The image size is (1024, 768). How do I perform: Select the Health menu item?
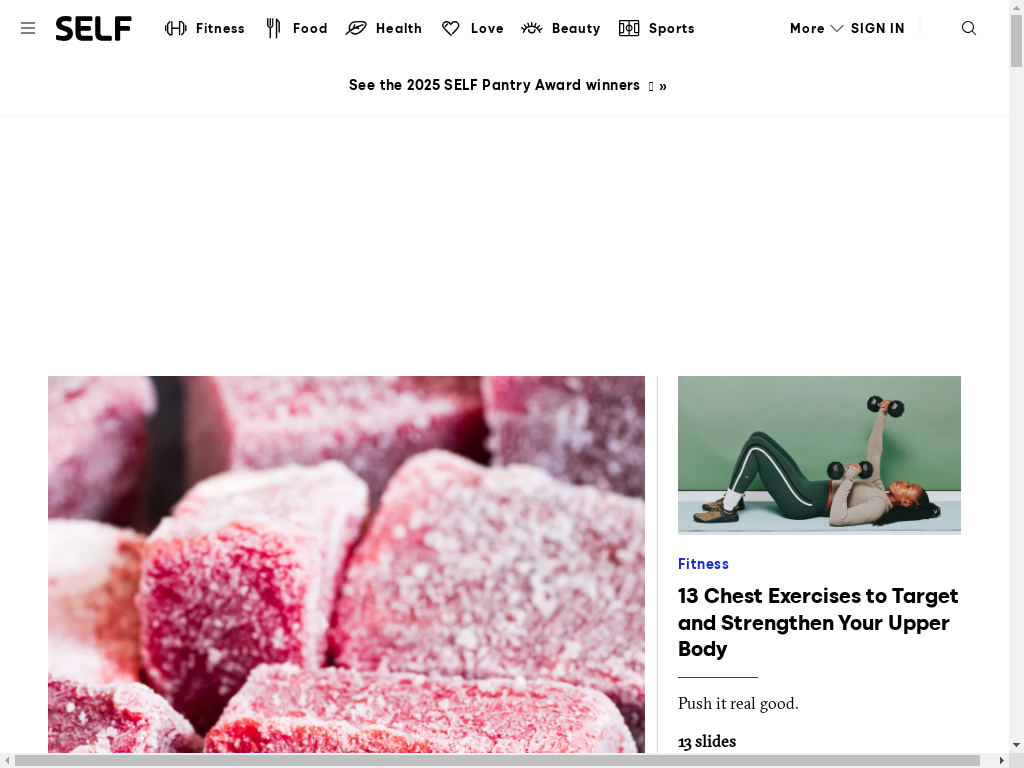tap(398, 29)
